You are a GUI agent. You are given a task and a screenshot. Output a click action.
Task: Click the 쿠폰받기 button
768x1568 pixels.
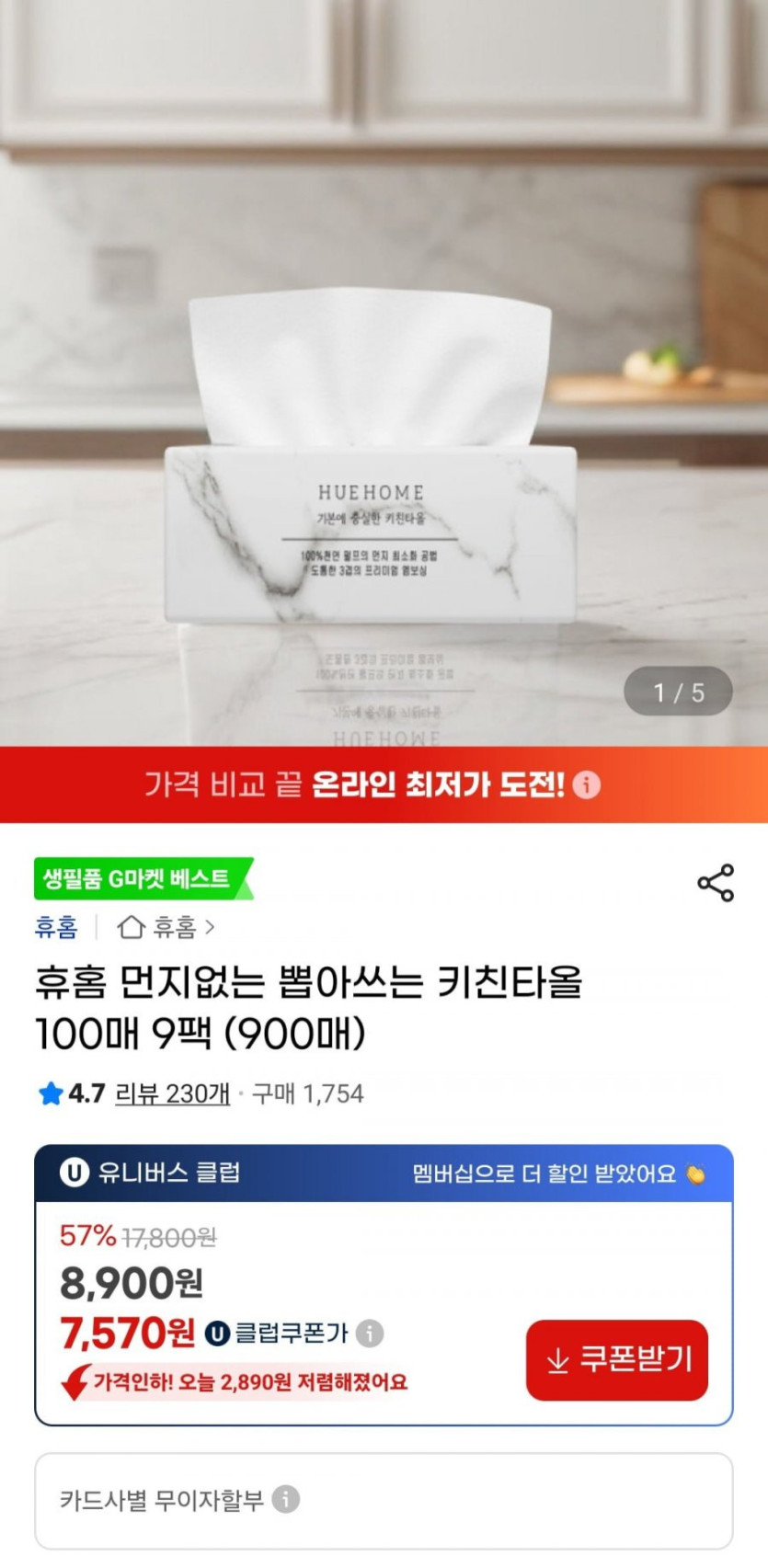pos(617,1360)
